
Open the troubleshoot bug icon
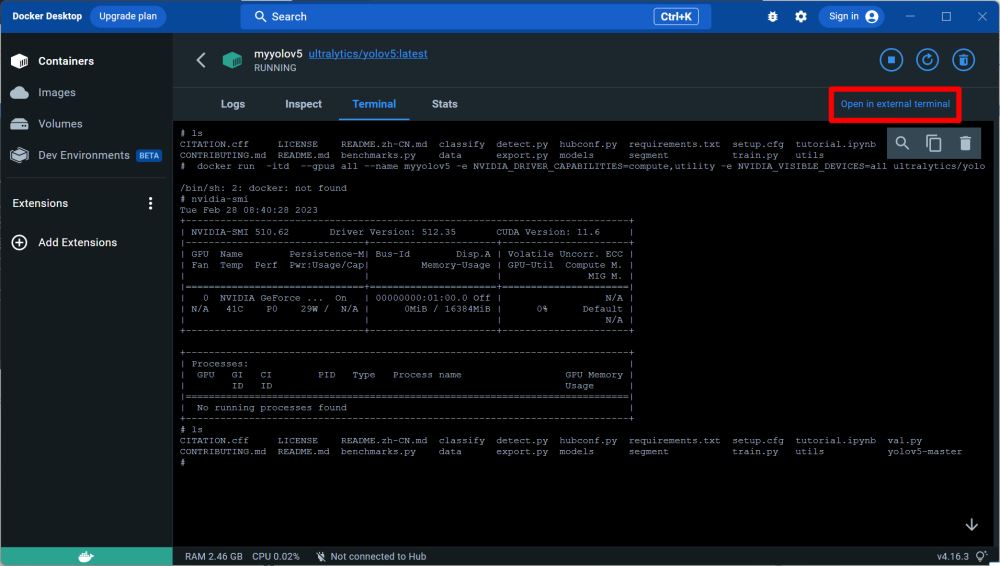pos(772,17)
